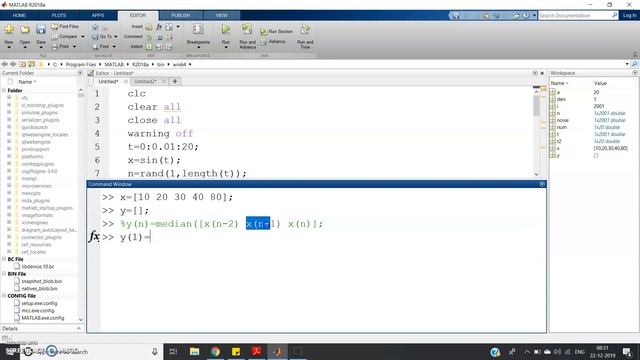This screenshot has height=360, width=640.
Task: Click the Run and Time icon
Action: [305, 29]
